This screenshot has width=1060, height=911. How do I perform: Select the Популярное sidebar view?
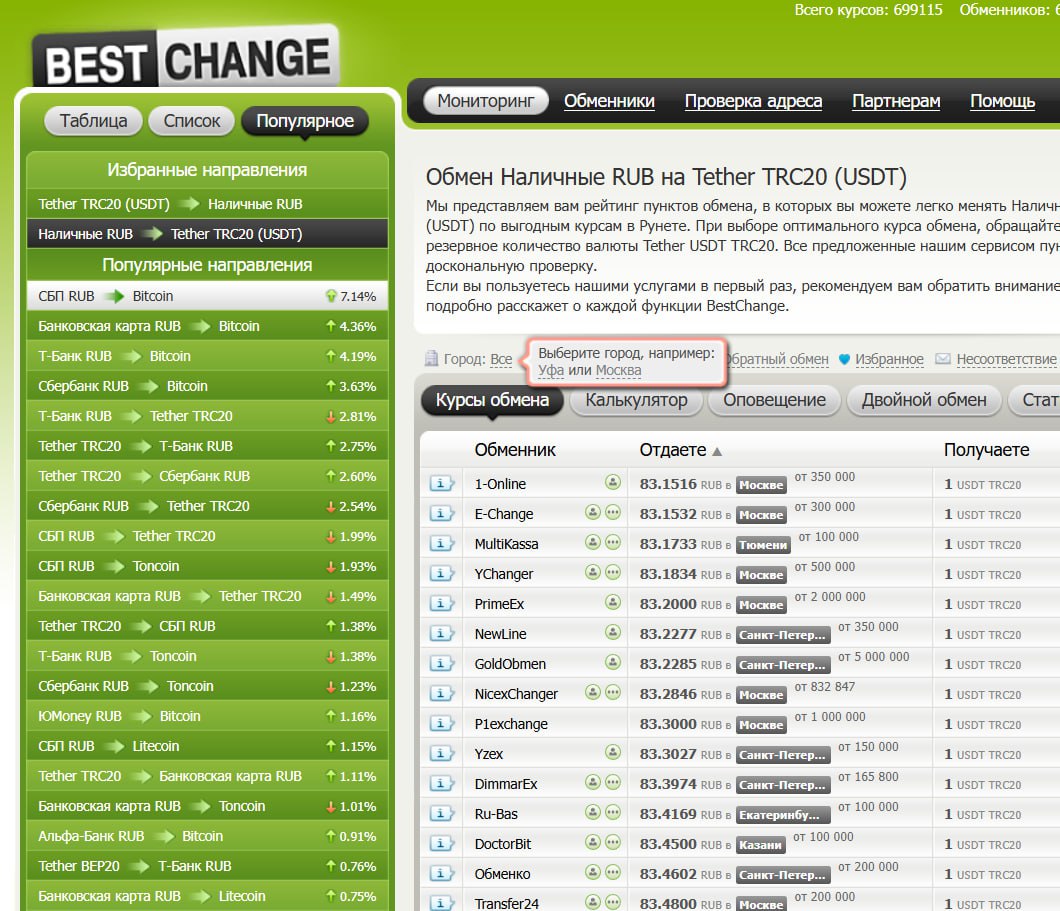305,121
